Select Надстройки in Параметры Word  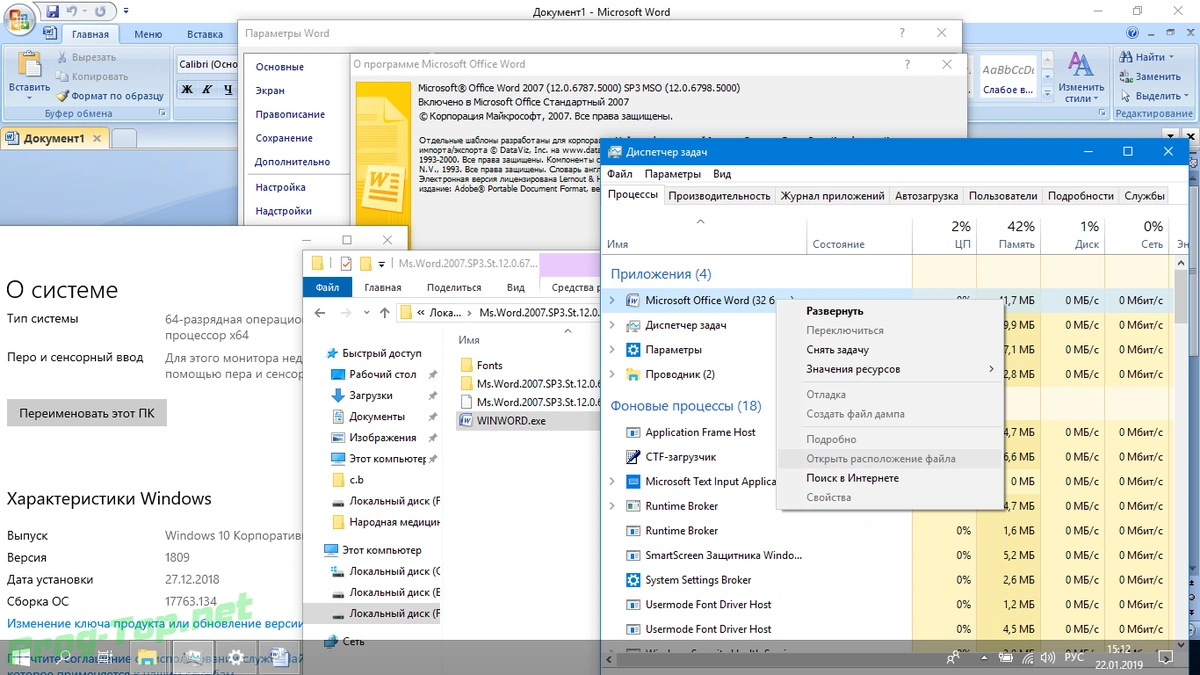point(283,211)
